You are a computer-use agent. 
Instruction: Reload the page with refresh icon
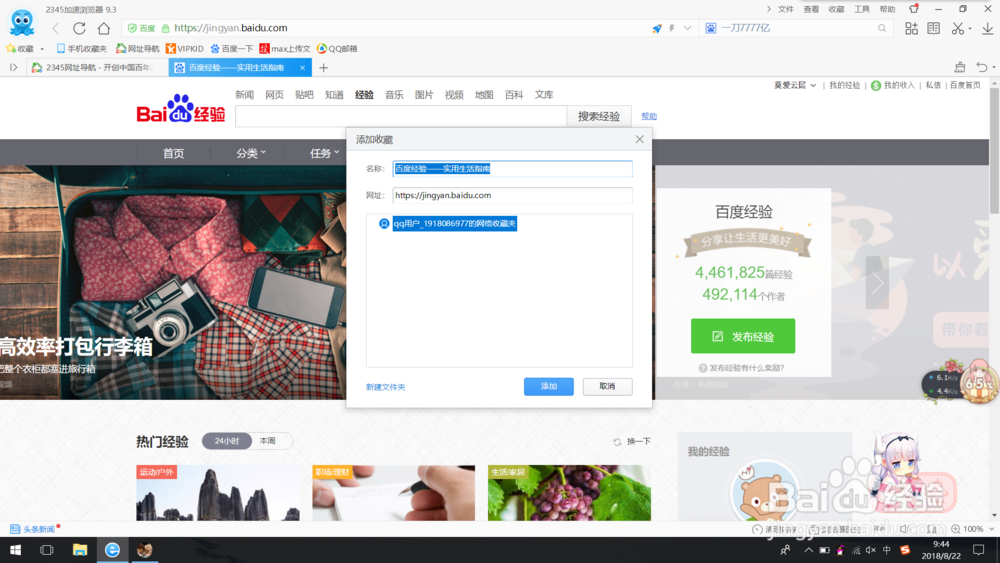click(79, 28)
